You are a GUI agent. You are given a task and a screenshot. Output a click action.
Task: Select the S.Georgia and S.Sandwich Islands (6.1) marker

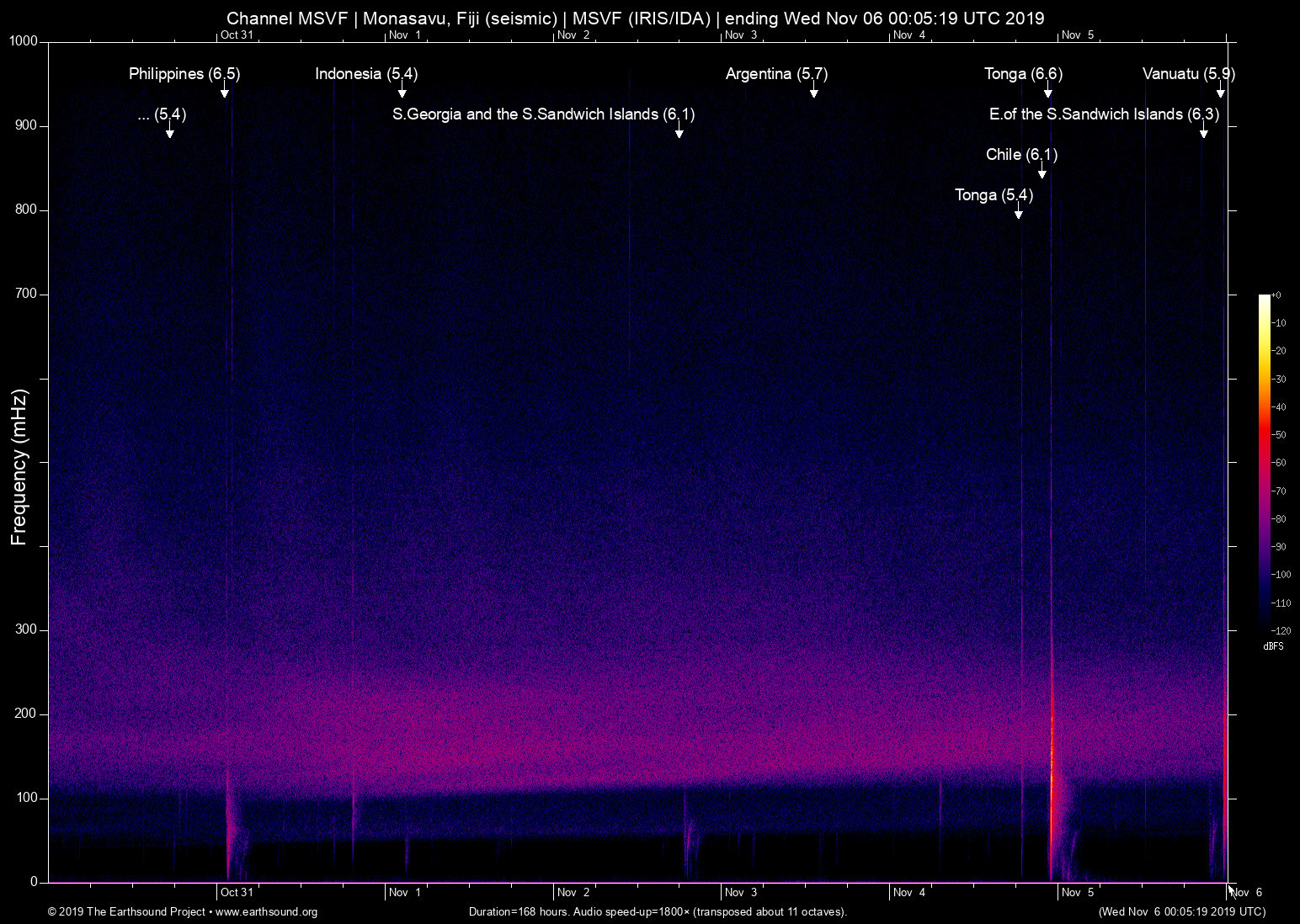pos(543,114)
